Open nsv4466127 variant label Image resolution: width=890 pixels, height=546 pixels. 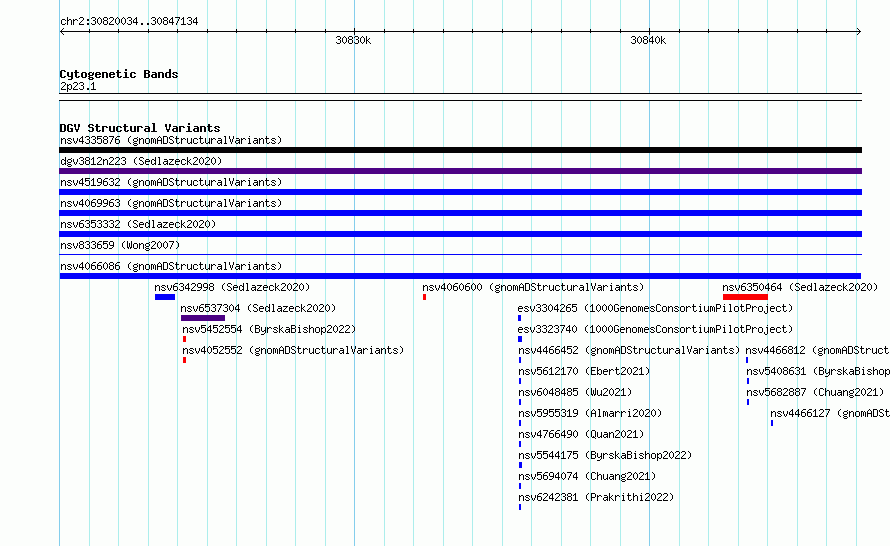(x=830, y=413)
